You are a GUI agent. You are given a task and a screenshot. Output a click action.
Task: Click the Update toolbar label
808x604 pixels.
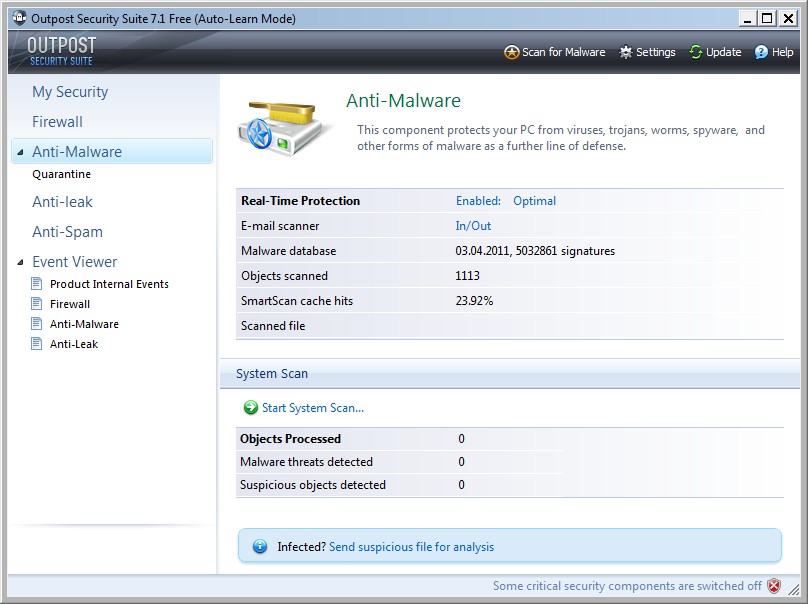click(723, 52)
